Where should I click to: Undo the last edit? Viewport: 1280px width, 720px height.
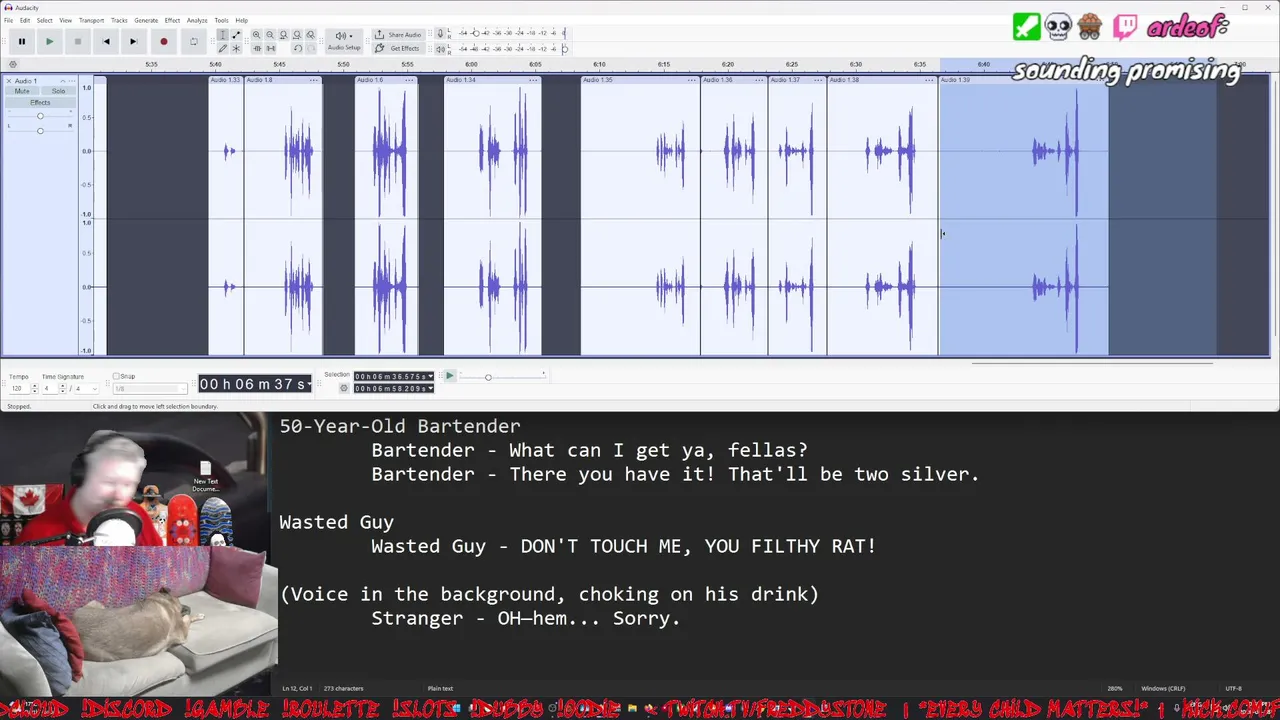(x=297, y=48)
